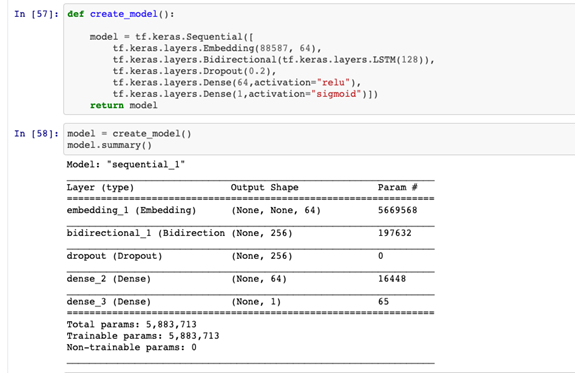Click the dense_2 param count 16448

[x=392, y=279]
